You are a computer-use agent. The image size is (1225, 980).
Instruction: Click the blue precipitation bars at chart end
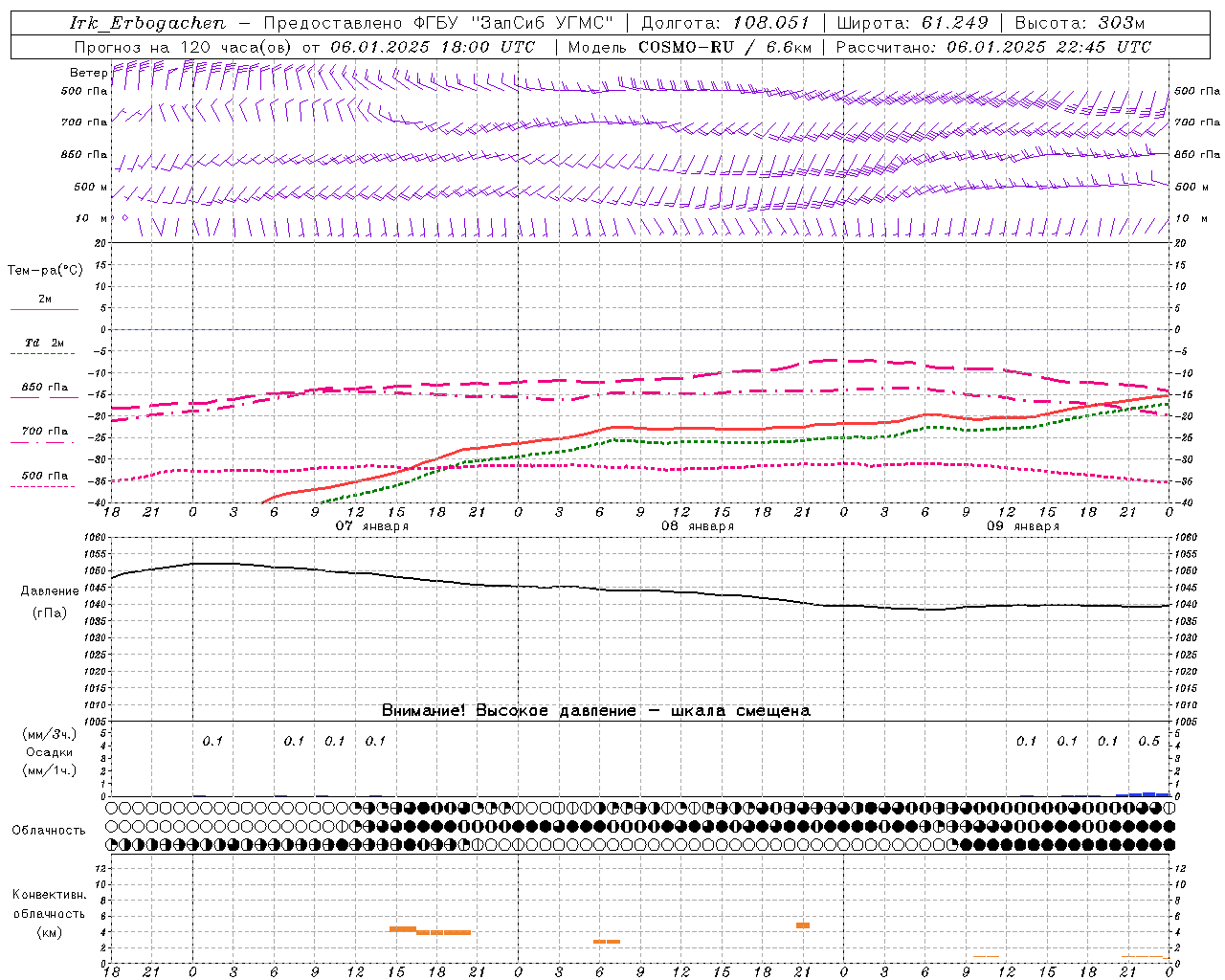pos(1143,794)
